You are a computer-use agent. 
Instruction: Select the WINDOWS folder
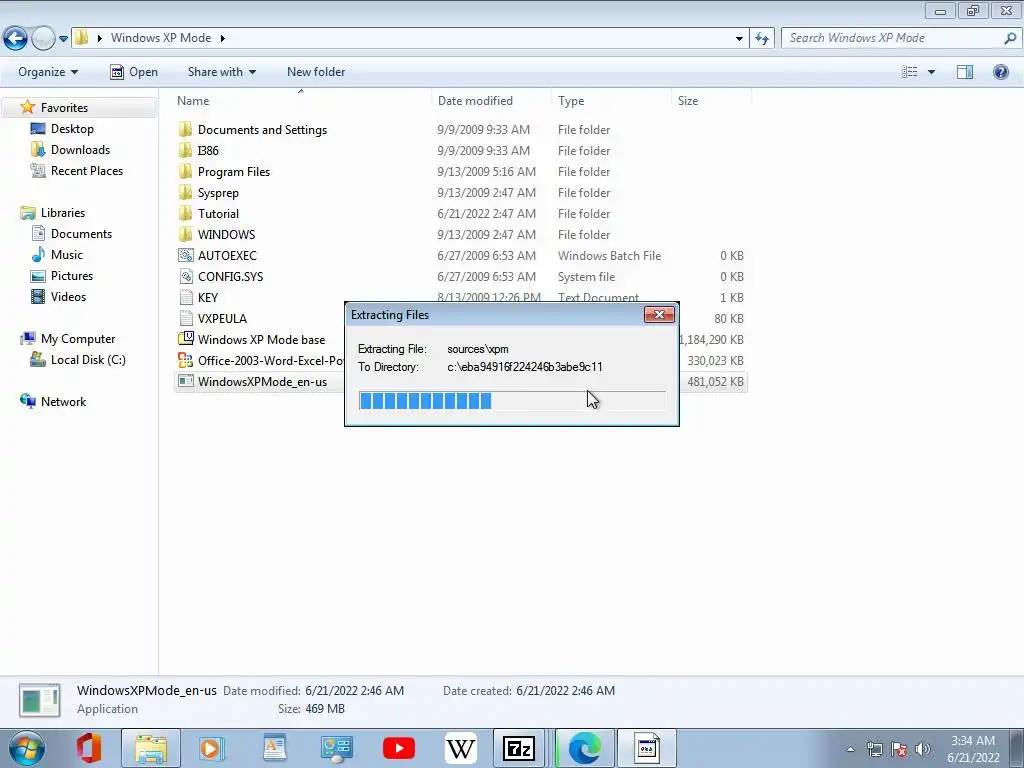pos(227,234)
